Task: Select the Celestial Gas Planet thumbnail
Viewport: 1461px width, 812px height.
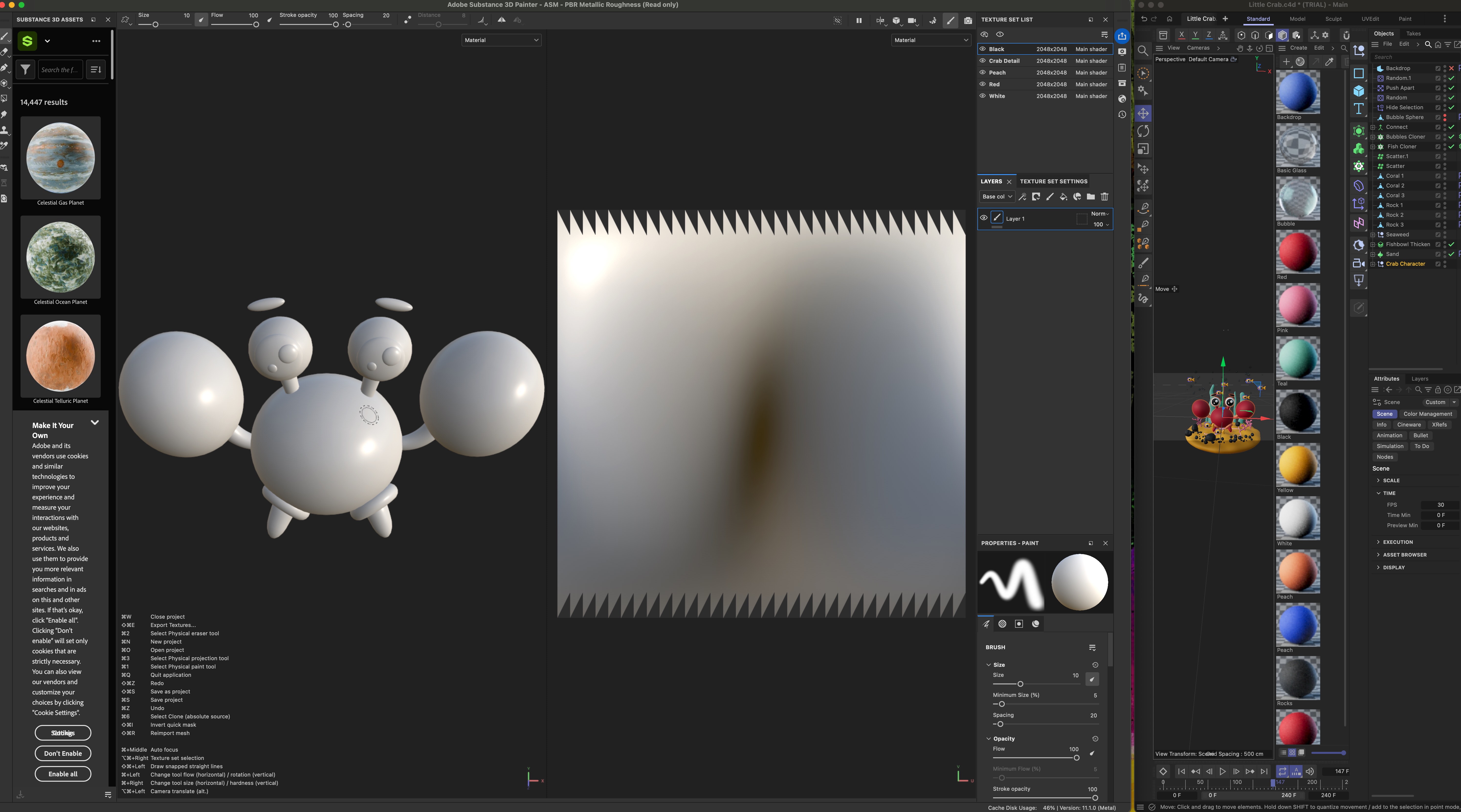Action: click(x=61, y=158)
